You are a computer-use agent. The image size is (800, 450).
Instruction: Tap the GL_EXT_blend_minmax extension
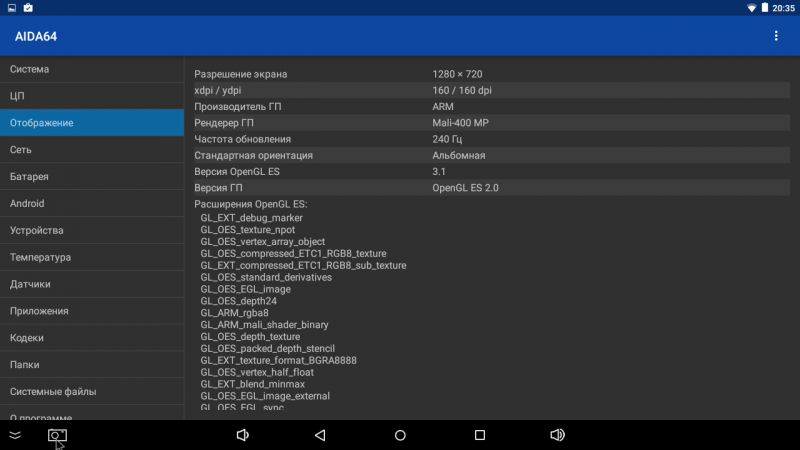[253, 384]
